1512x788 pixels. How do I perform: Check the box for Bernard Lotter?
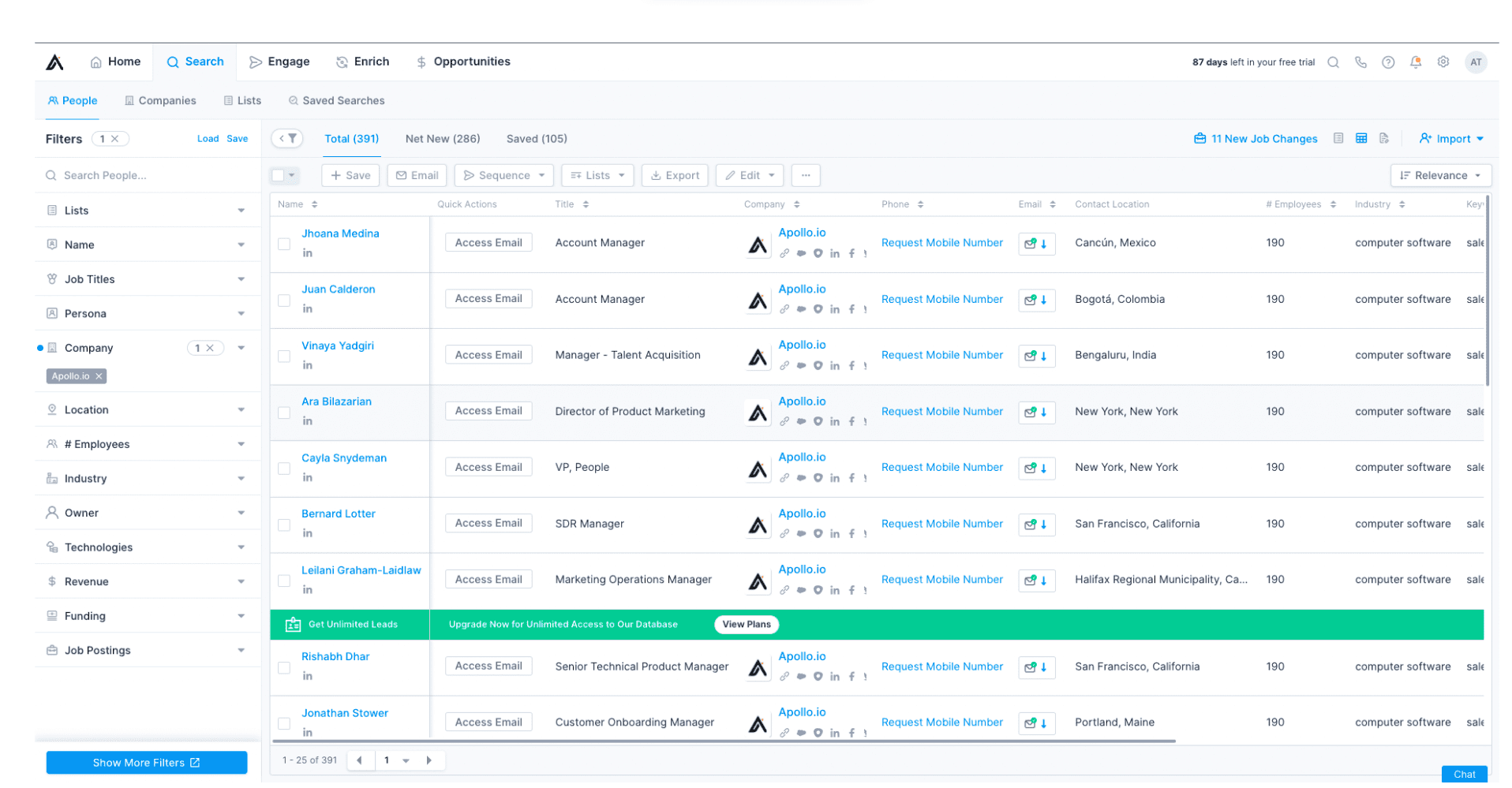284,525
